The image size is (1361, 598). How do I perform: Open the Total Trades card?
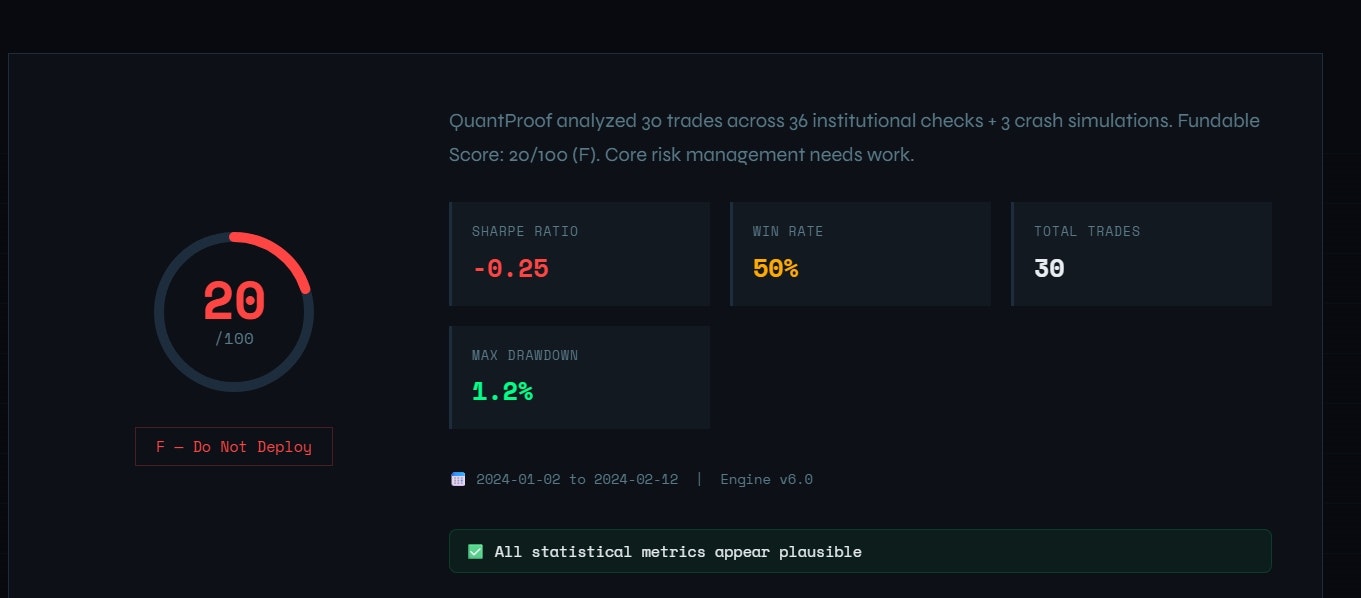1141,253
